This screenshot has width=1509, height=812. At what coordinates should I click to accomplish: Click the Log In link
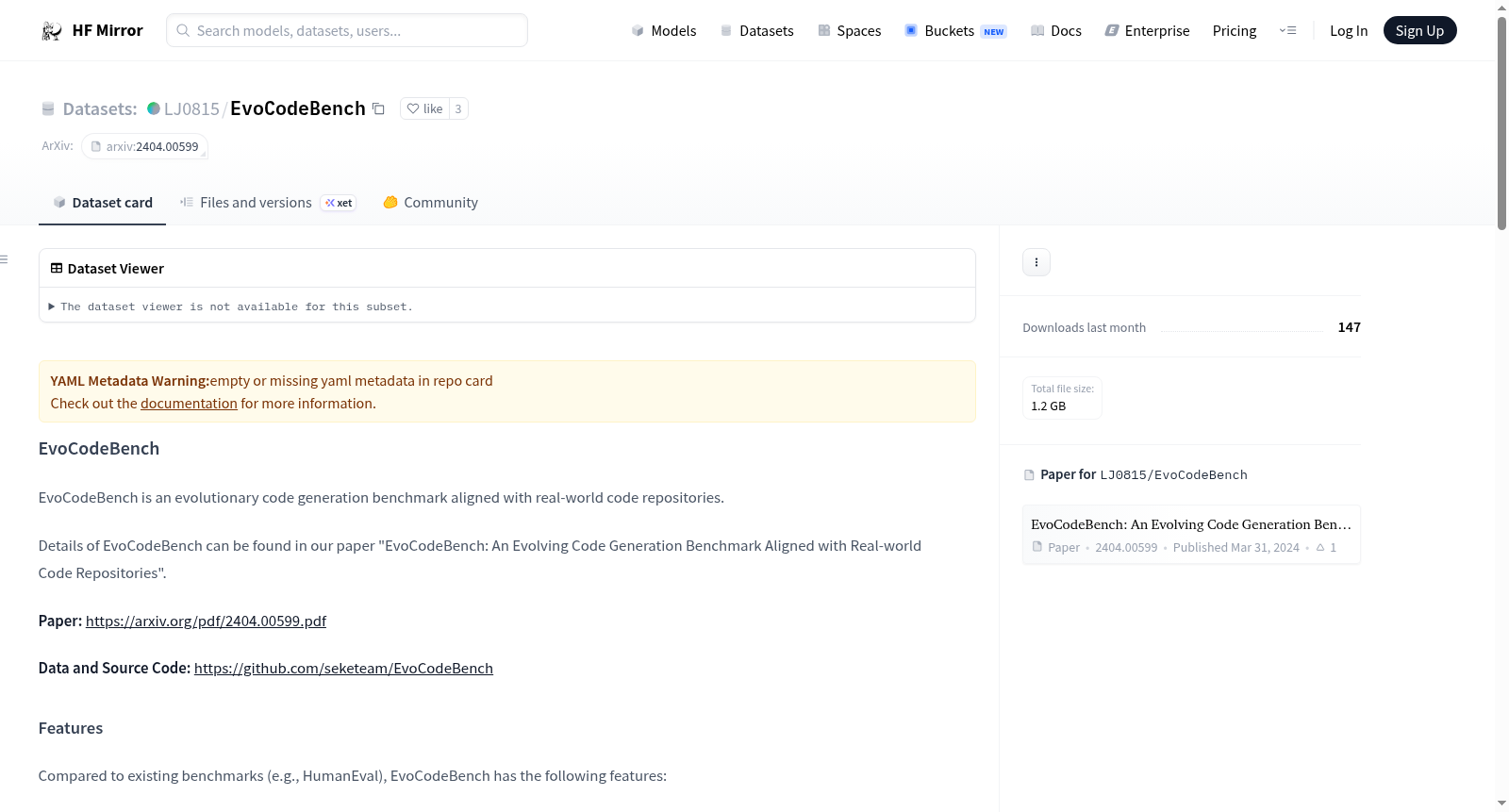[1349, 30]
